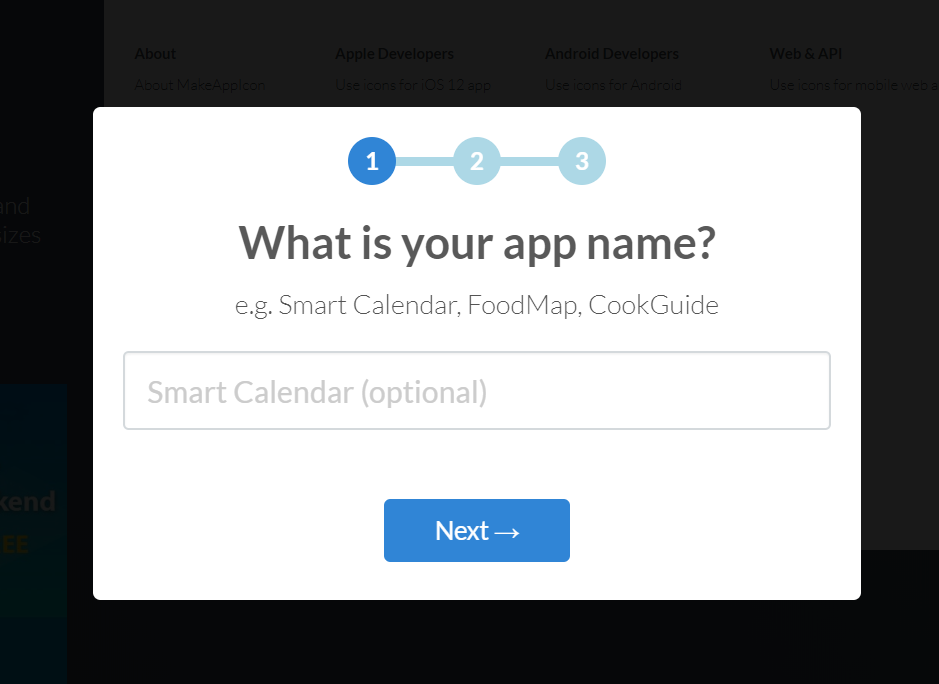Viewport: 939px width, 684px height.
Task: Follow the Use icons for Android link
Action: tap(613, 85)
